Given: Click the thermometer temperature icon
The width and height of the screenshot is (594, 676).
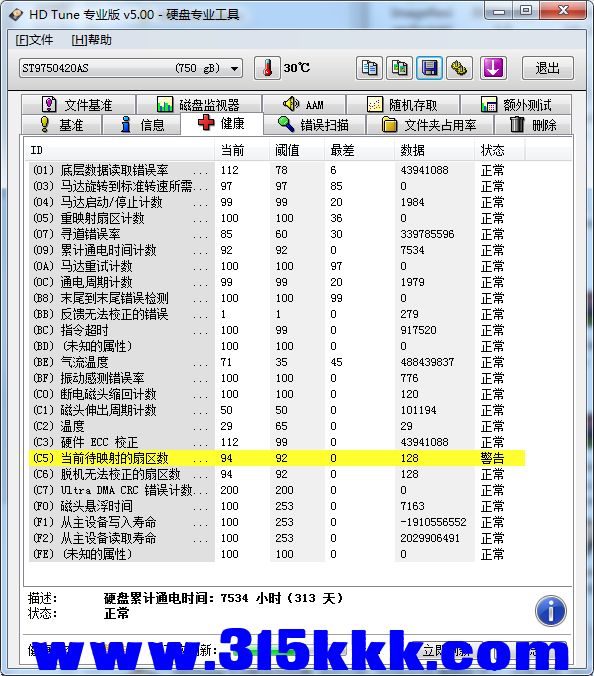Looking at the screenshot, I should click(267, 68).
